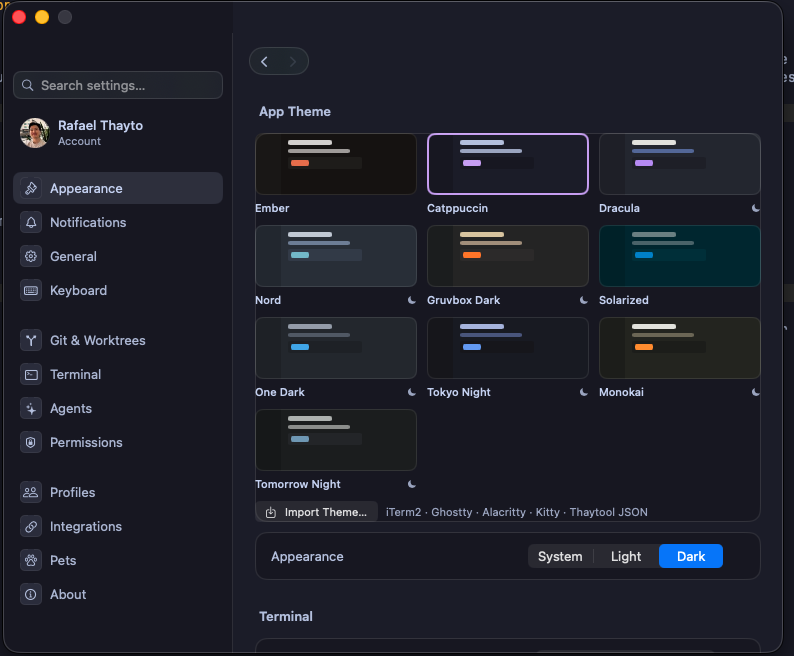Click the Permissions shield icon
Viewport: 794px width, 656px height.
tap(31, 442)
